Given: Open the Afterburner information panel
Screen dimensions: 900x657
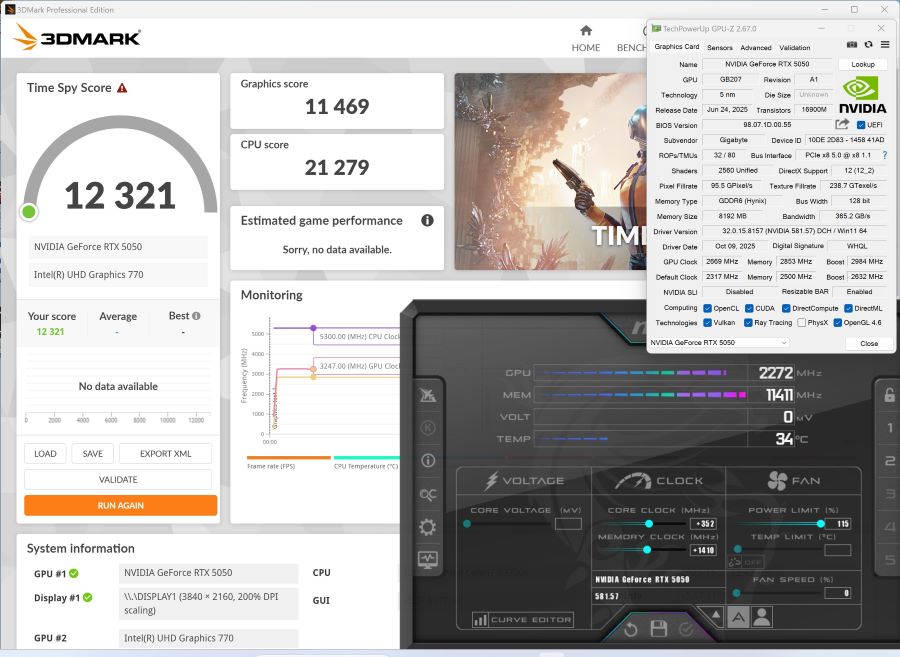Looking at the screenshot, I should (428, 461).
